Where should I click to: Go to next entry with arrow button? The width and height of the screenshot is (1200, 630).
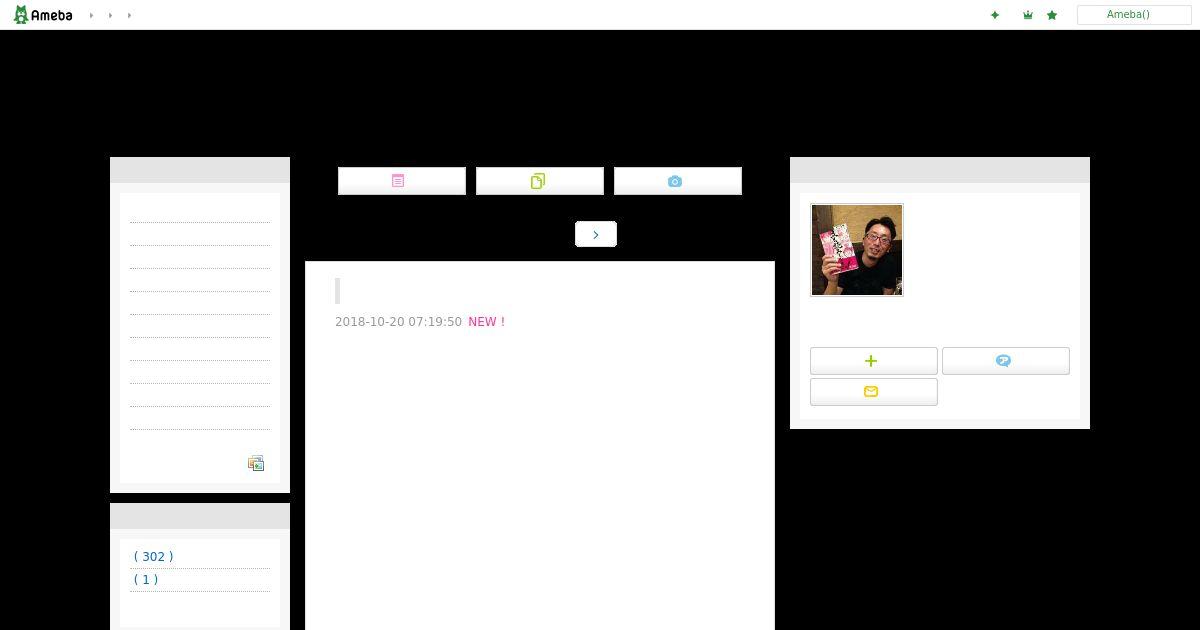point(596,234)
